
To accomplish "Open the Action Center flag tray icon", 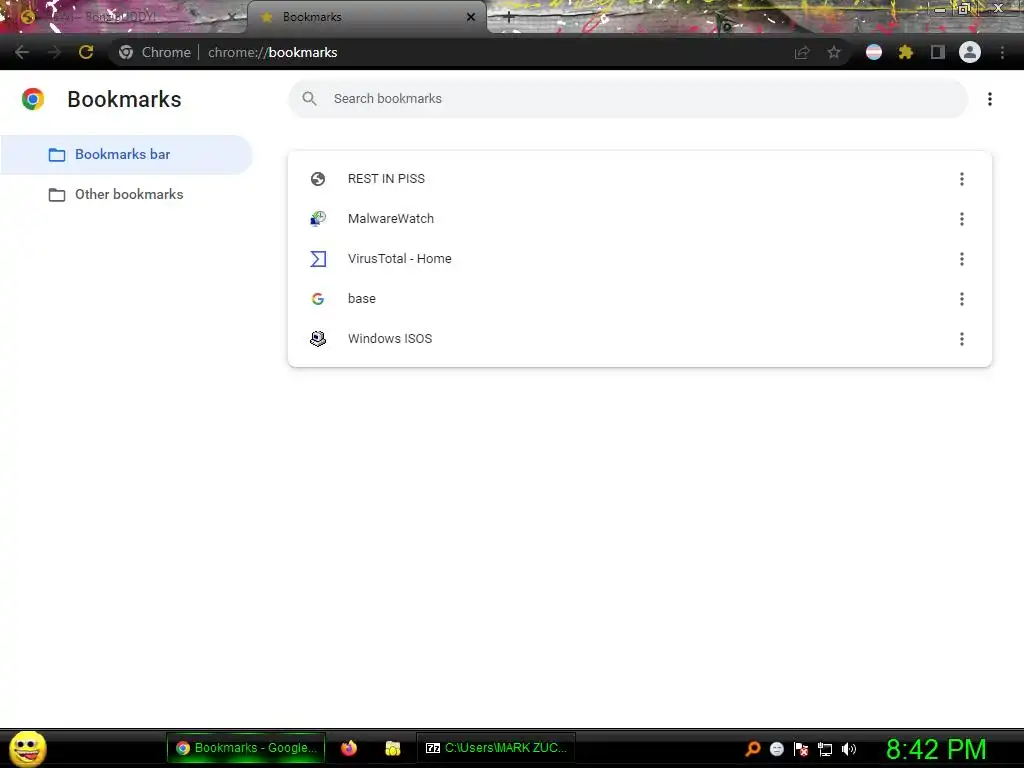I will [x=801, y=749].
